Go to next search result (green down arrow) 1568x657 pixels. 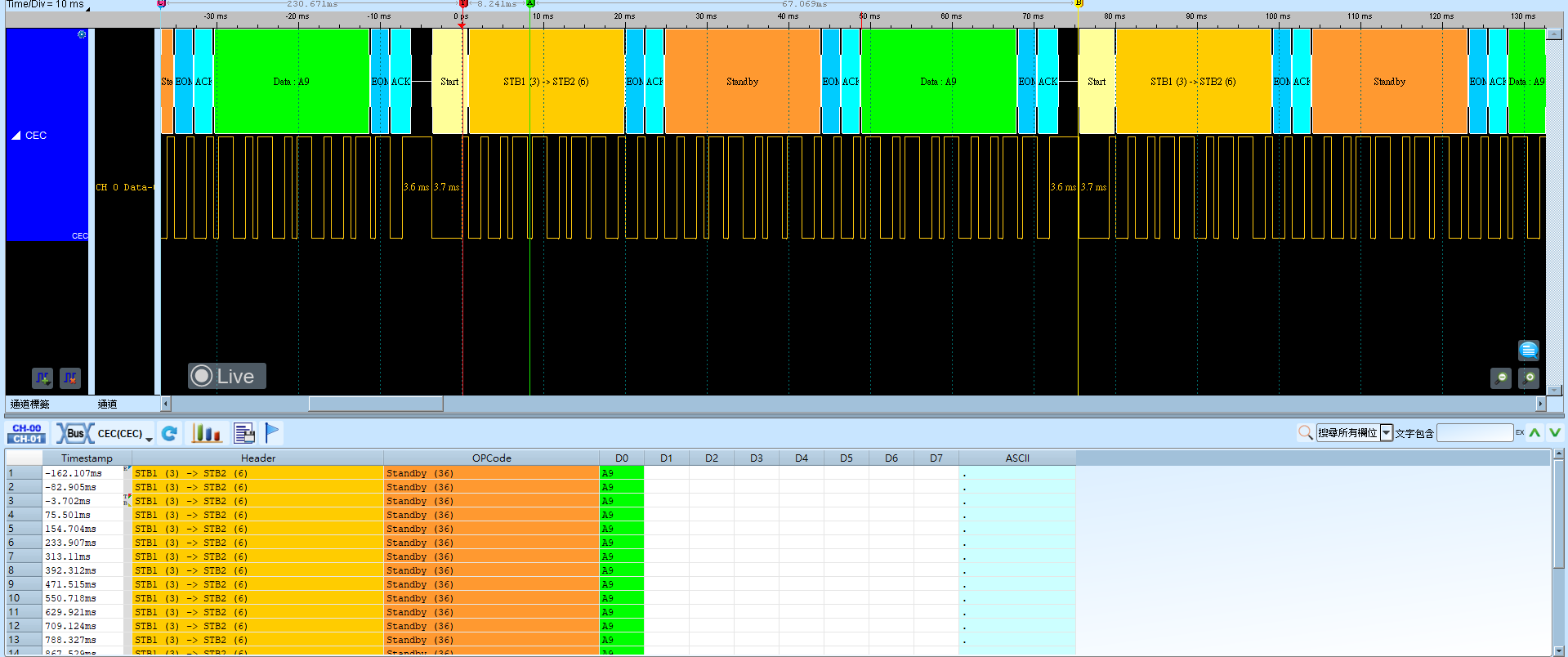(x=1555, y=433)
